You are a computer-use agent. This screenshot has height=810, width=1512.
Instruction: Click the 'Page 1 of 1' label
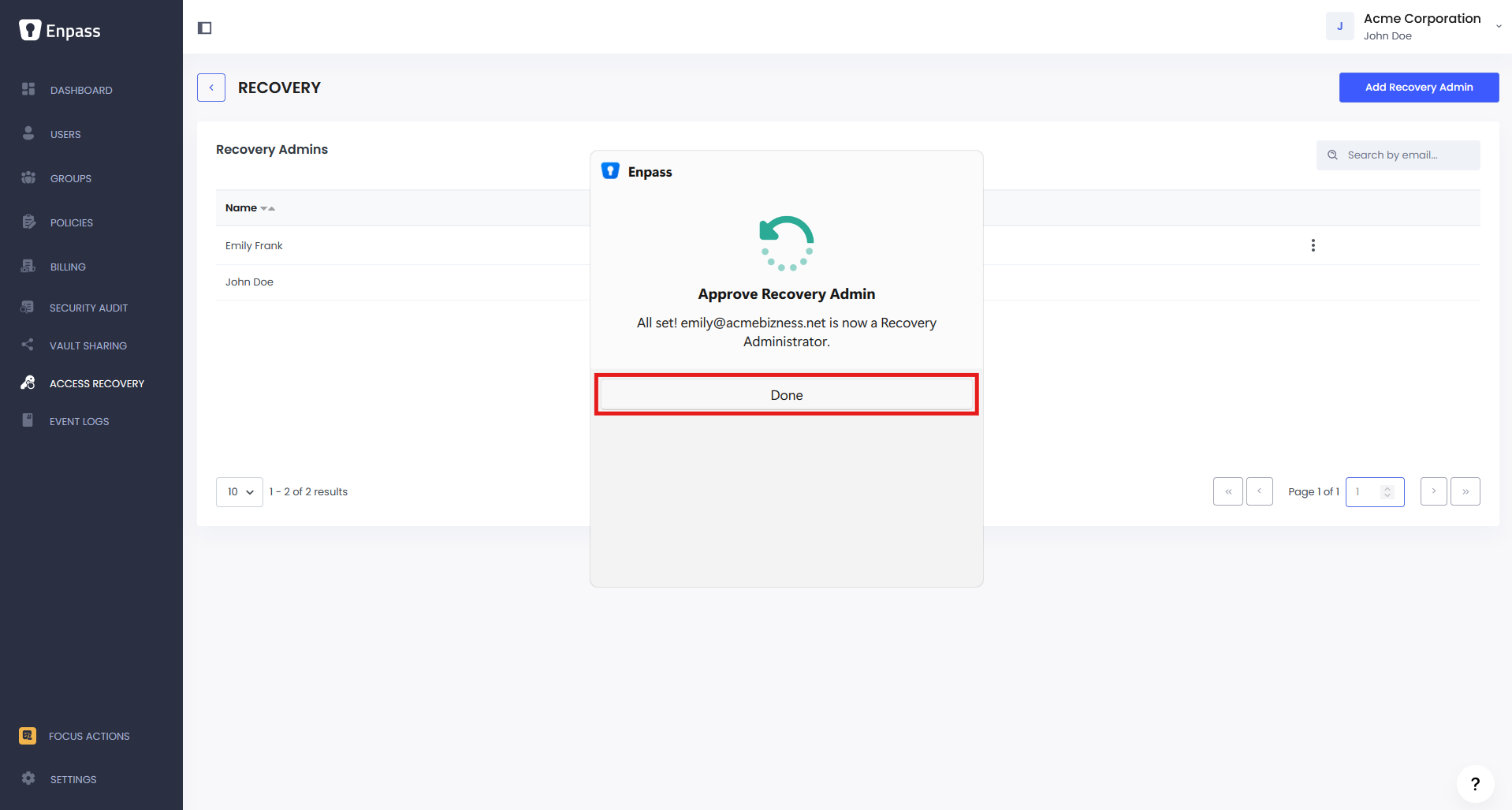pos(1313,492)
